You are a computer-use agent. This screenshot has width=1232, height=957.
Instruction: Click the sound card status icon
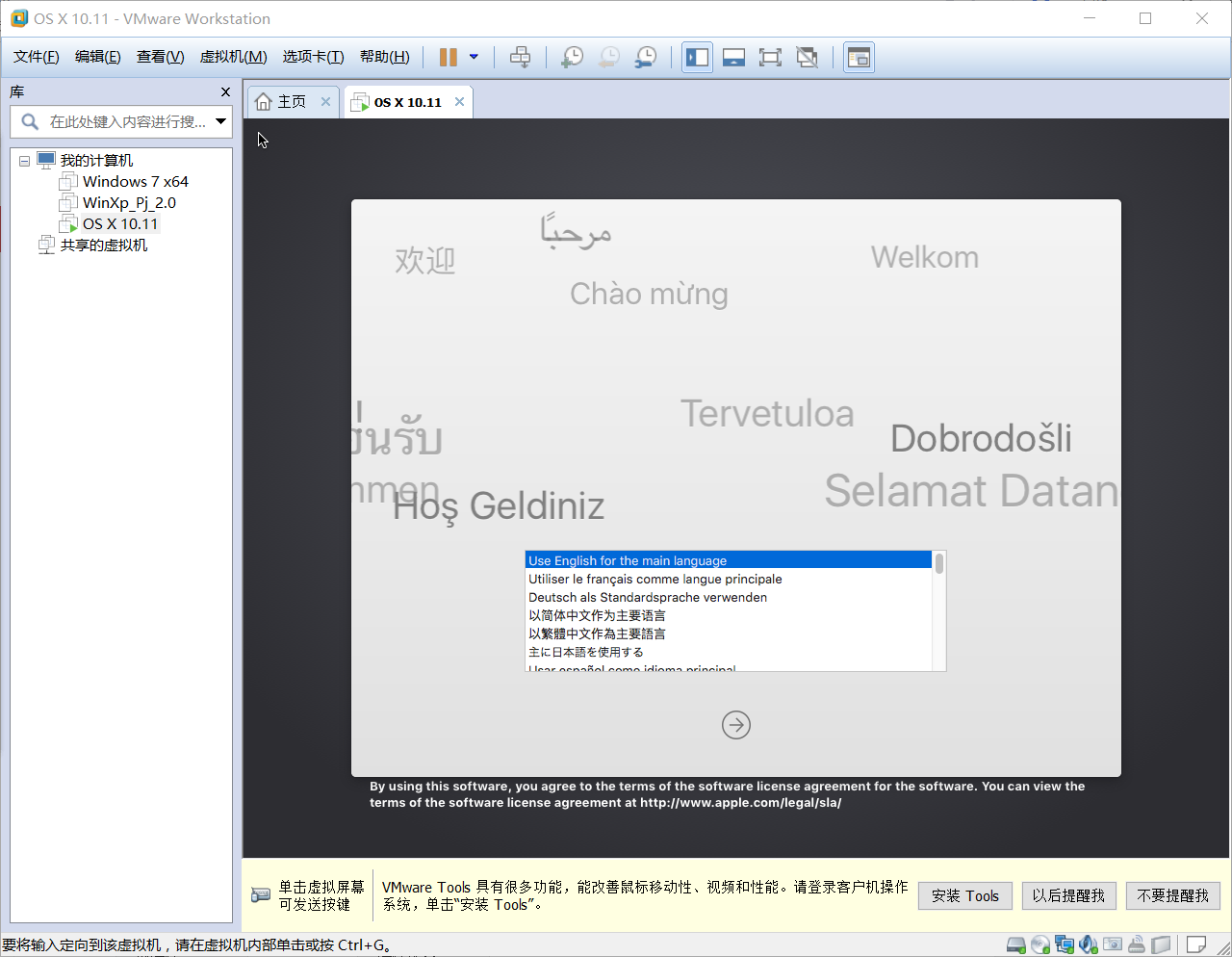1089,945
